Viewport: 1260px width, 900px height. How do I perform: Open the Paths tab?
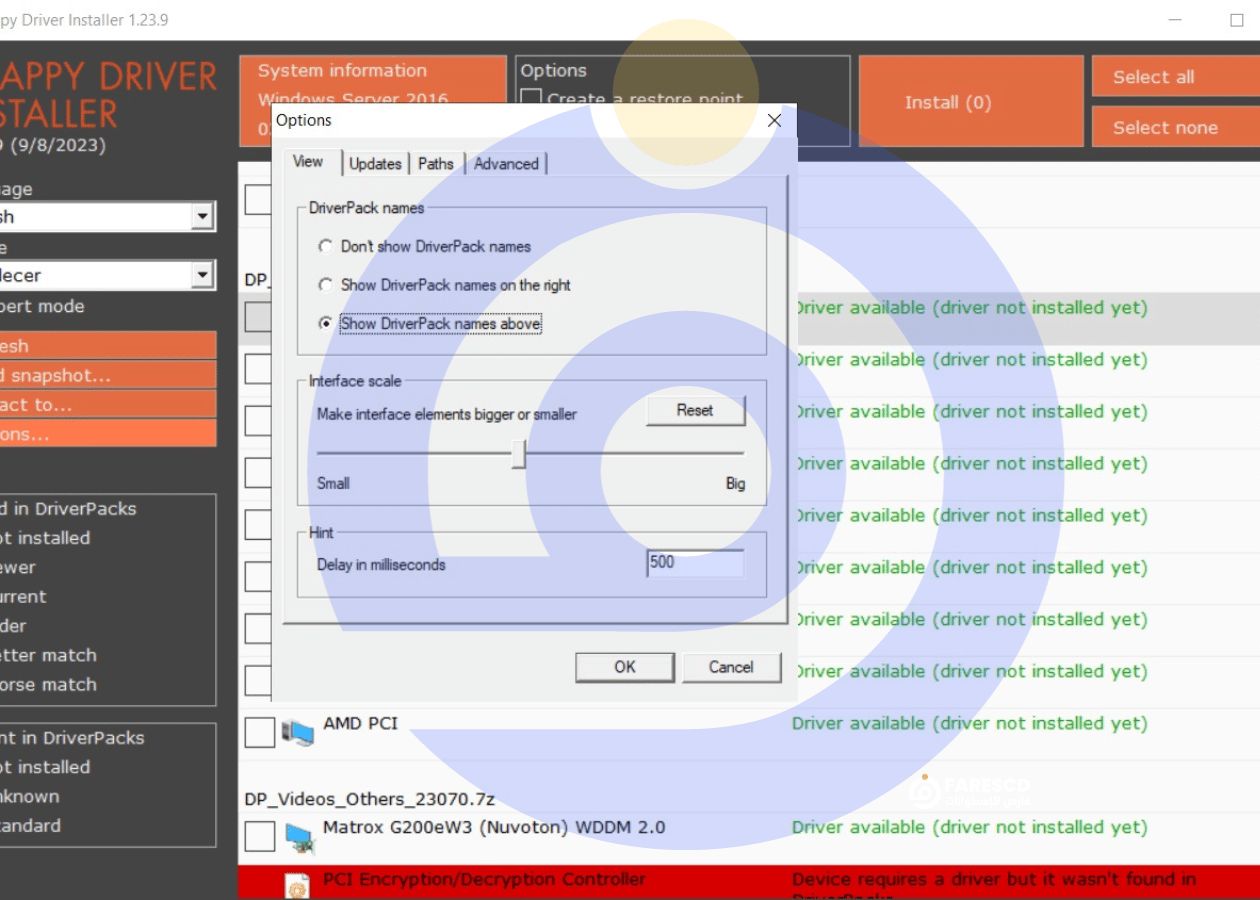point(436,164)
